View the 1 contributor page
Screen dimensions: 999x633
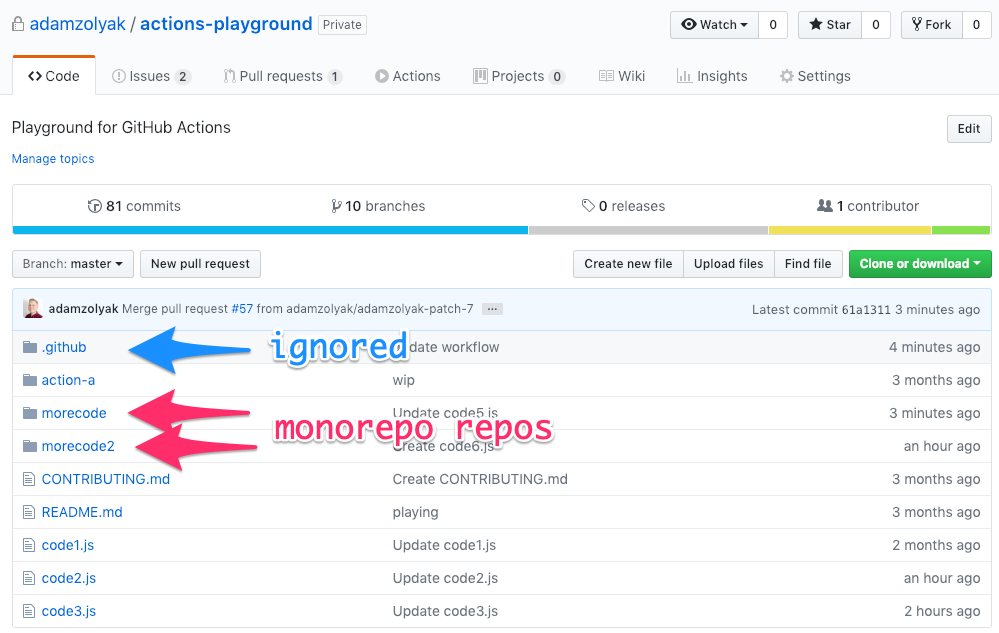coord(868,206)
